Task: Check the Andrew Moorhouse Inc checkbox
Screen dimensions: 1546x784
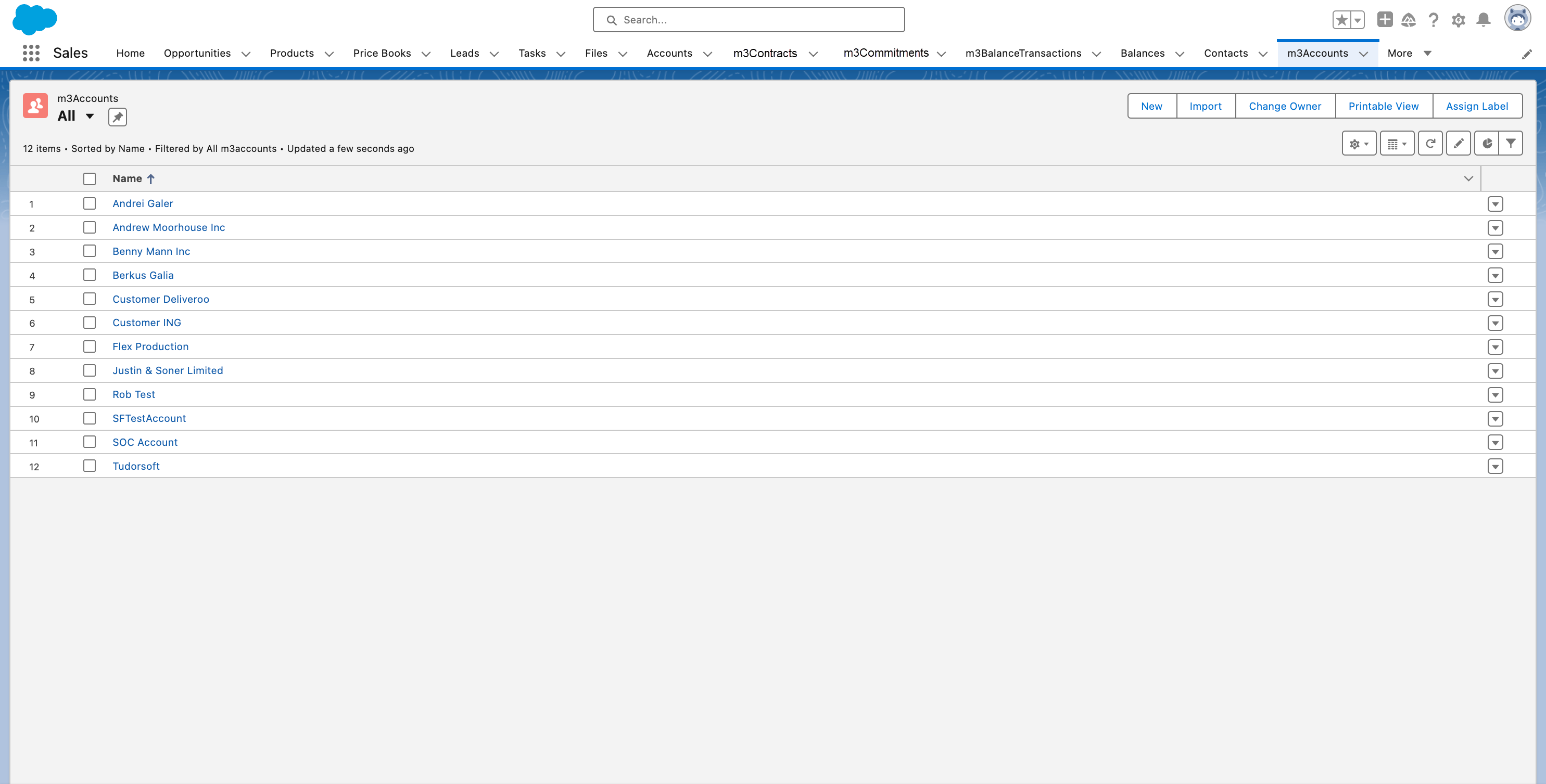Action: (90, 227)
